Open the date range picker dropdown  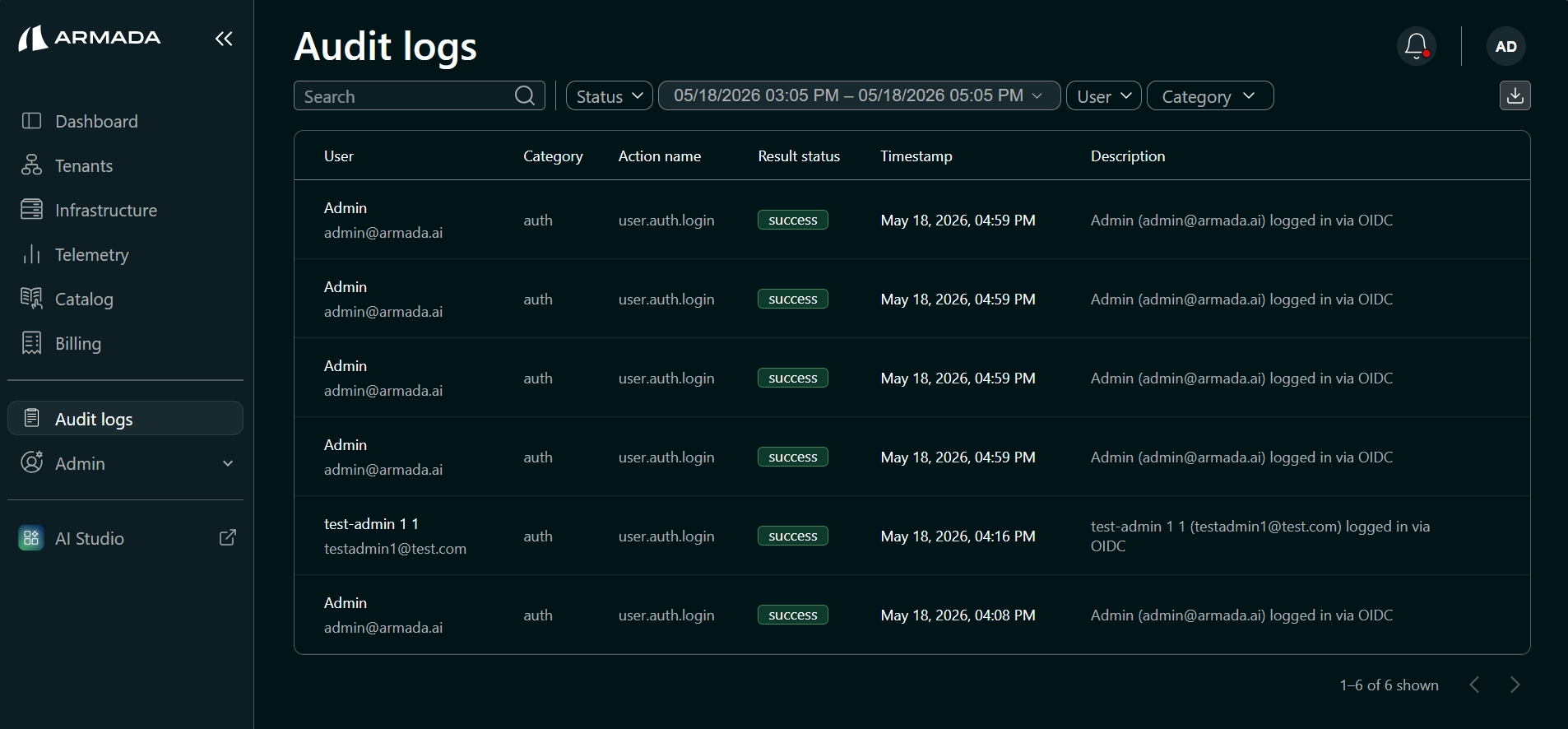[x=860, y=95]
